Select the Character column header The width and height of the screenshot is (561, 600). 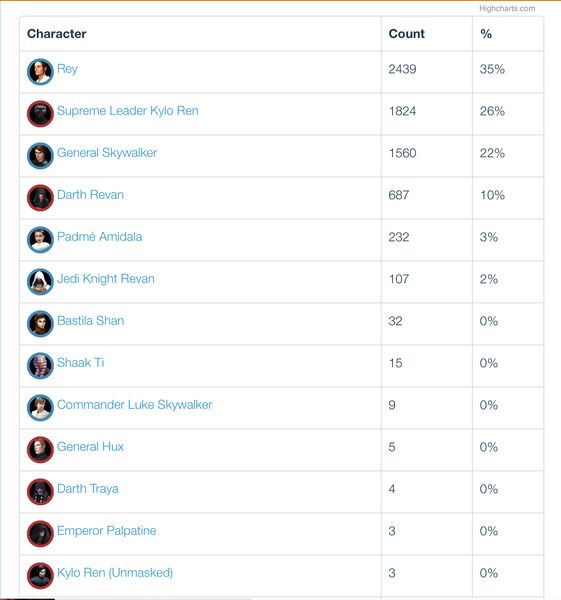(x=57, y=34)
